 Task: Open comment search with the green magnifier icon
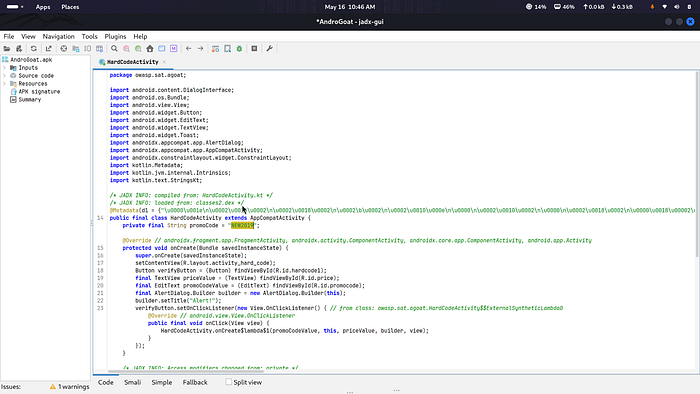pos(138,49)
